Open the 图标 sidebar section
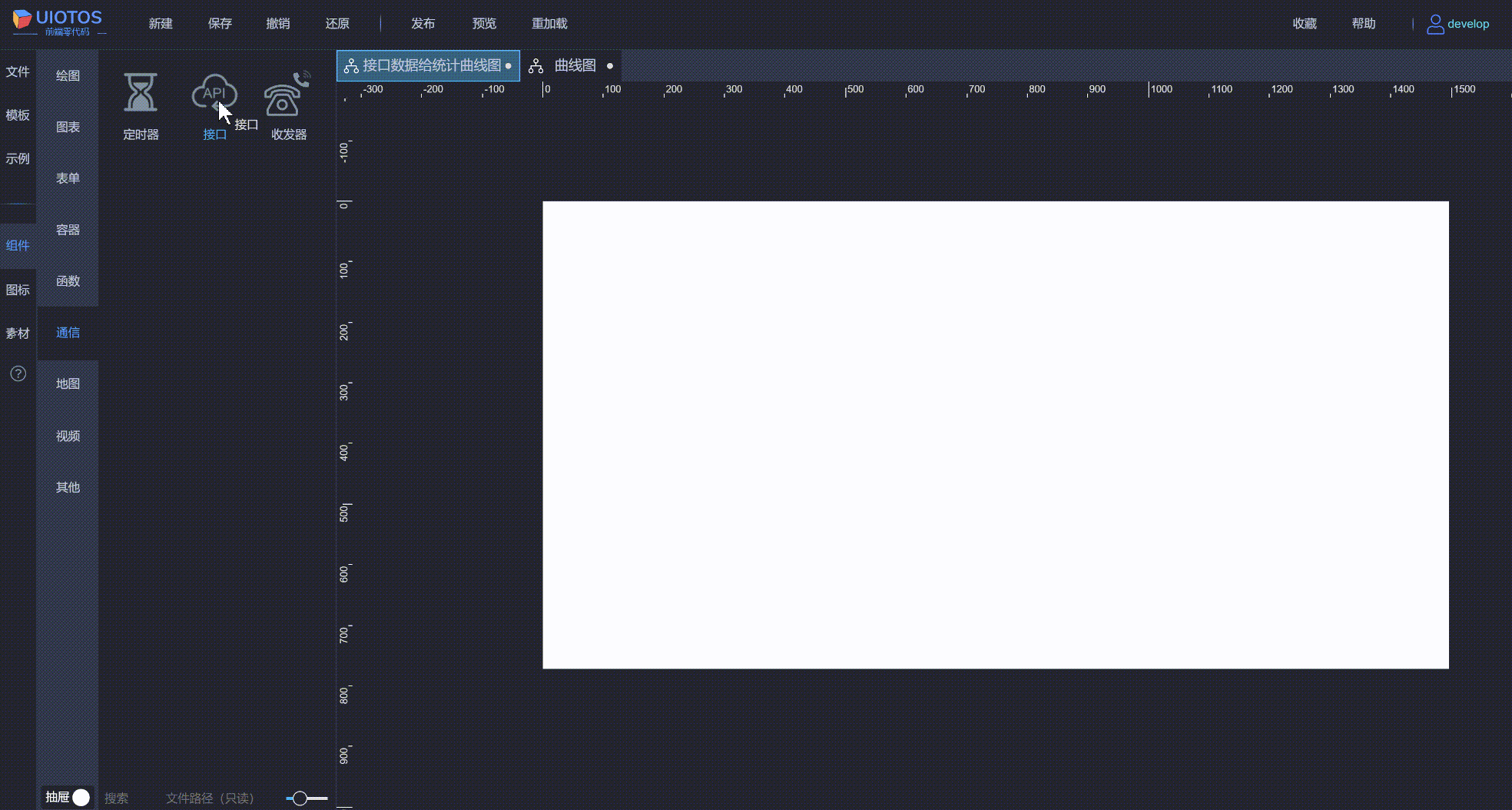Screen dimensions: 1512x810 [x=17, y=289]
